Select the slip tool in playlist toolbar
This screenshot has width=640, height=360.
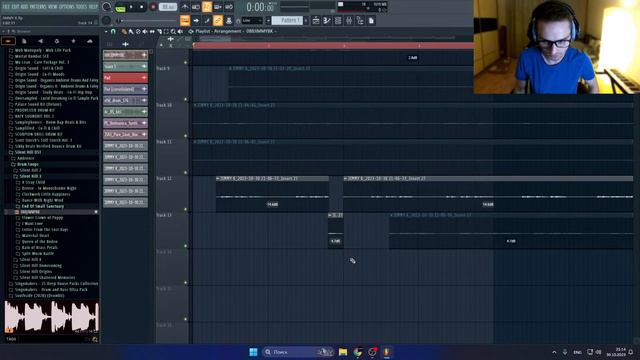pos(152,31)
